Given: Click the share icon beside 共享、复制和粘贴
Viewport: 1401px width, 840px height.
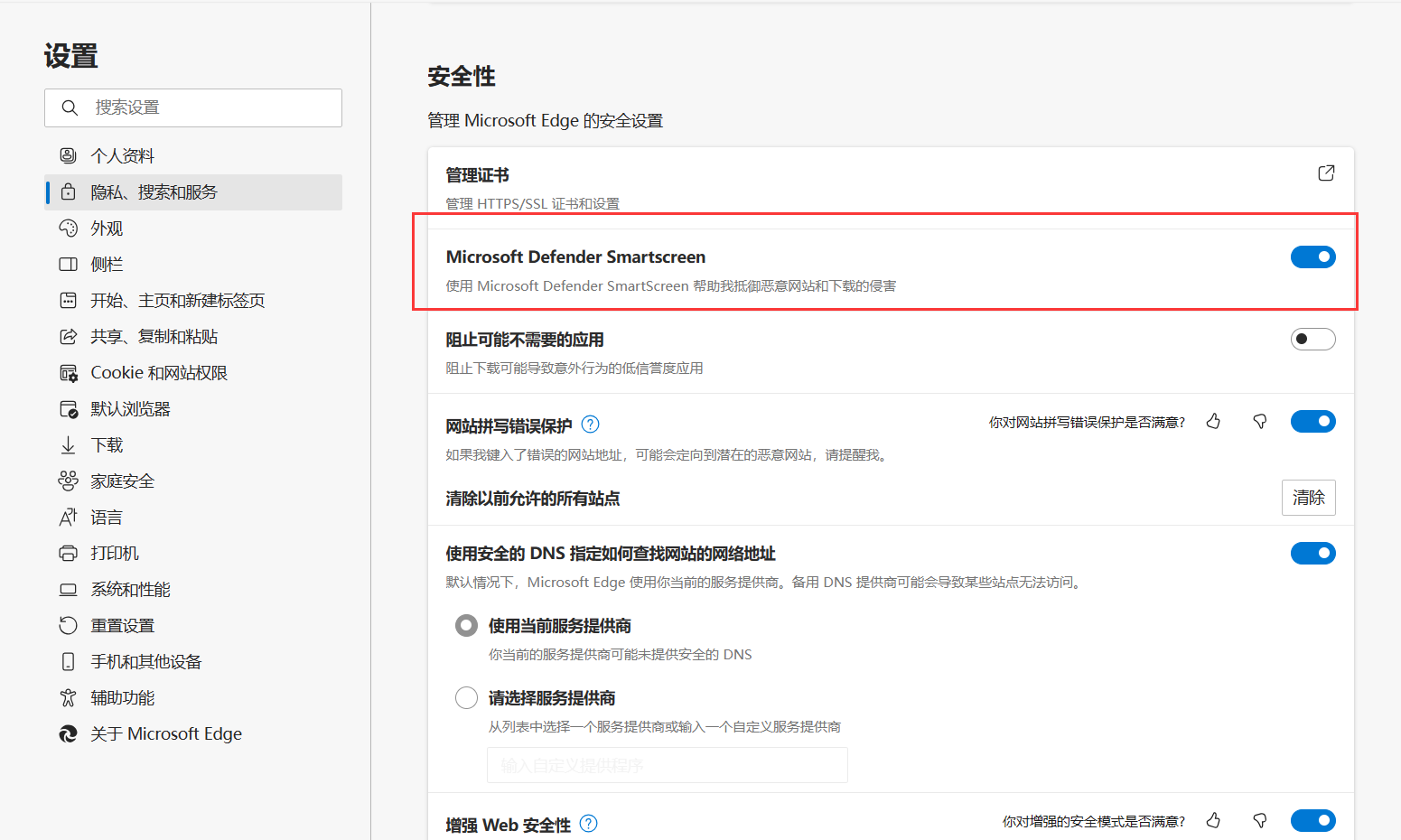Looking at the screenshot, I should click(68, 336).
